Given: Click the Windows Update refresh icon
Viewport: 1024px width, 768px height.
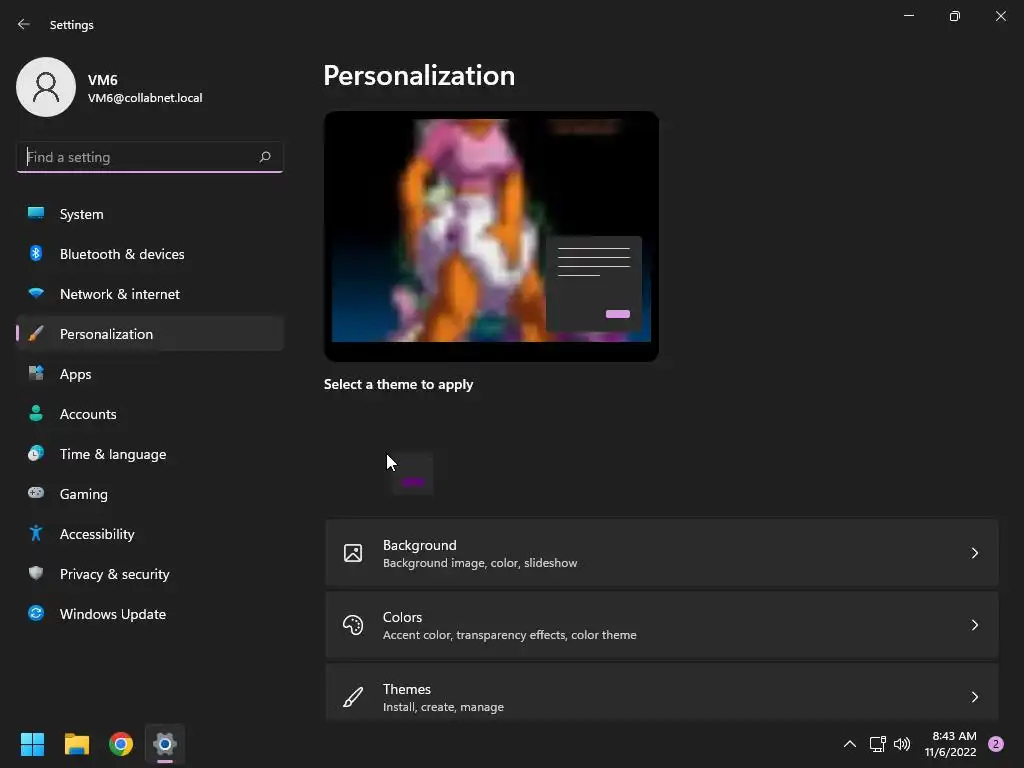Looking at the screenshot, I should (36, 613).
